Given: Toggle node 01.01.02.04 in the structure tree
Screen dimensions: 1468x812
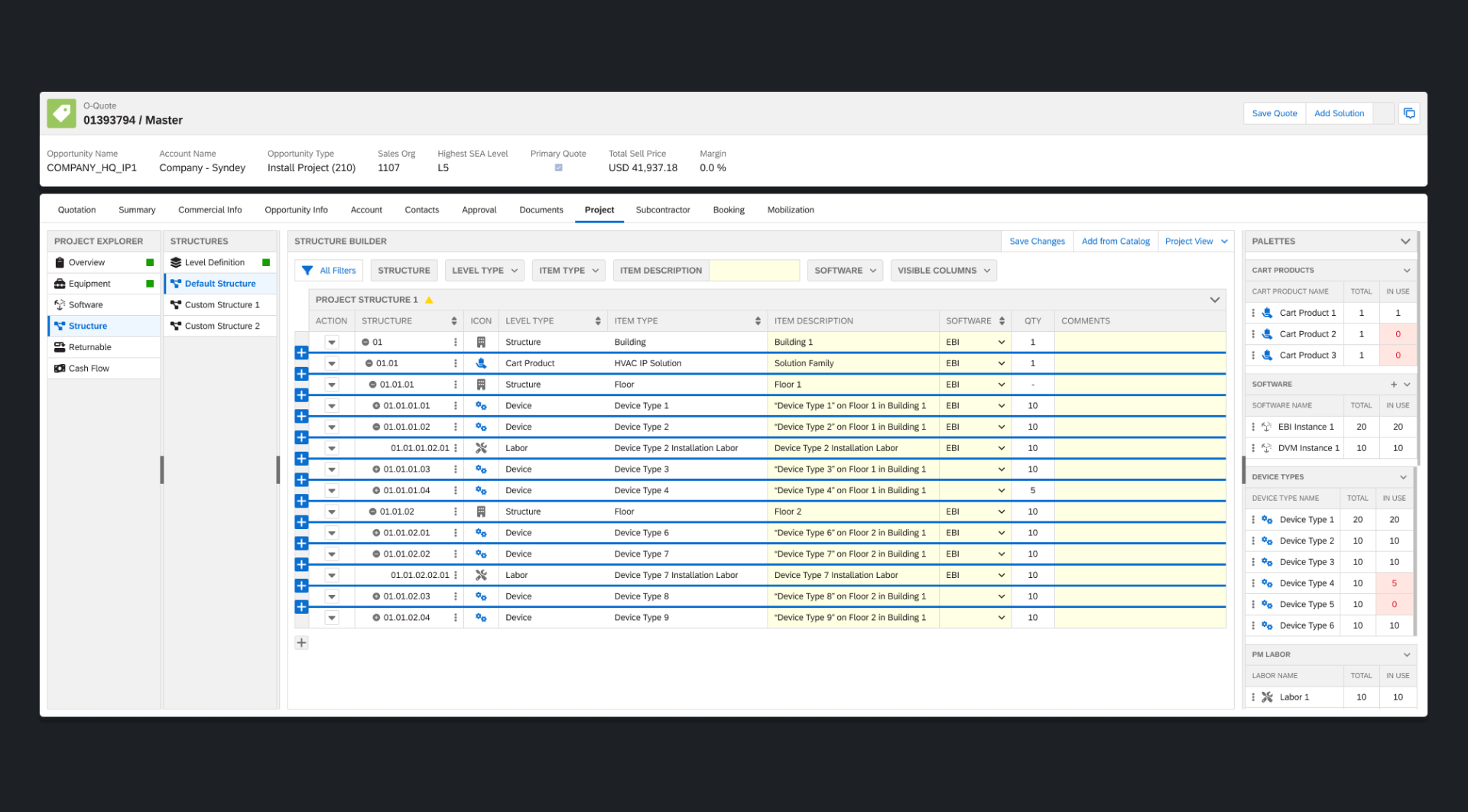Looking at the screenshot, I should click(x=376, y=618).
